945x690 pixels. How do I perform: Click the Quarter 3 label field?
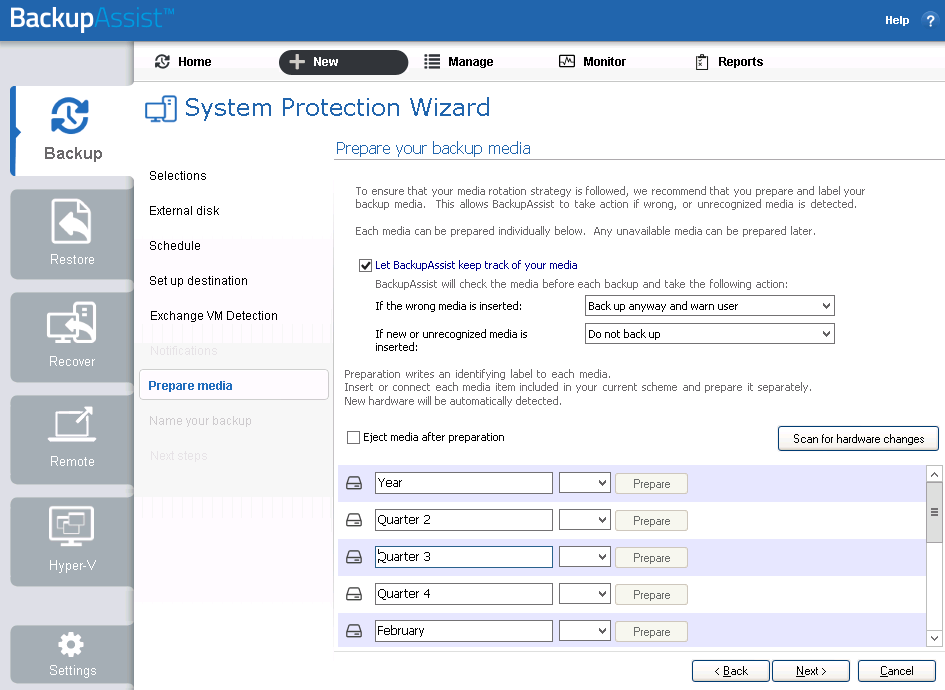pyautogui.click(x=463, y=557)
